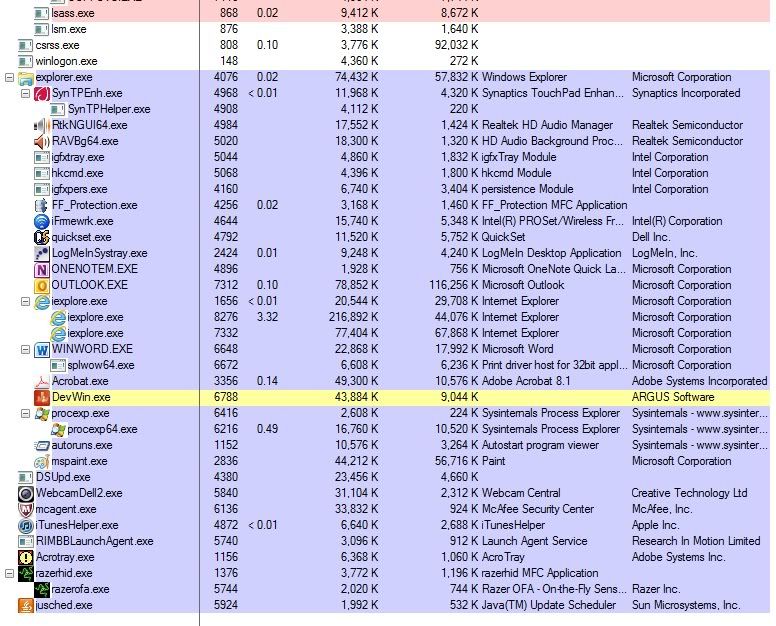The image size is (776, 626).
Task: Collapse the iexplore.exe 1656 subtree
Action: pos(25,301)
